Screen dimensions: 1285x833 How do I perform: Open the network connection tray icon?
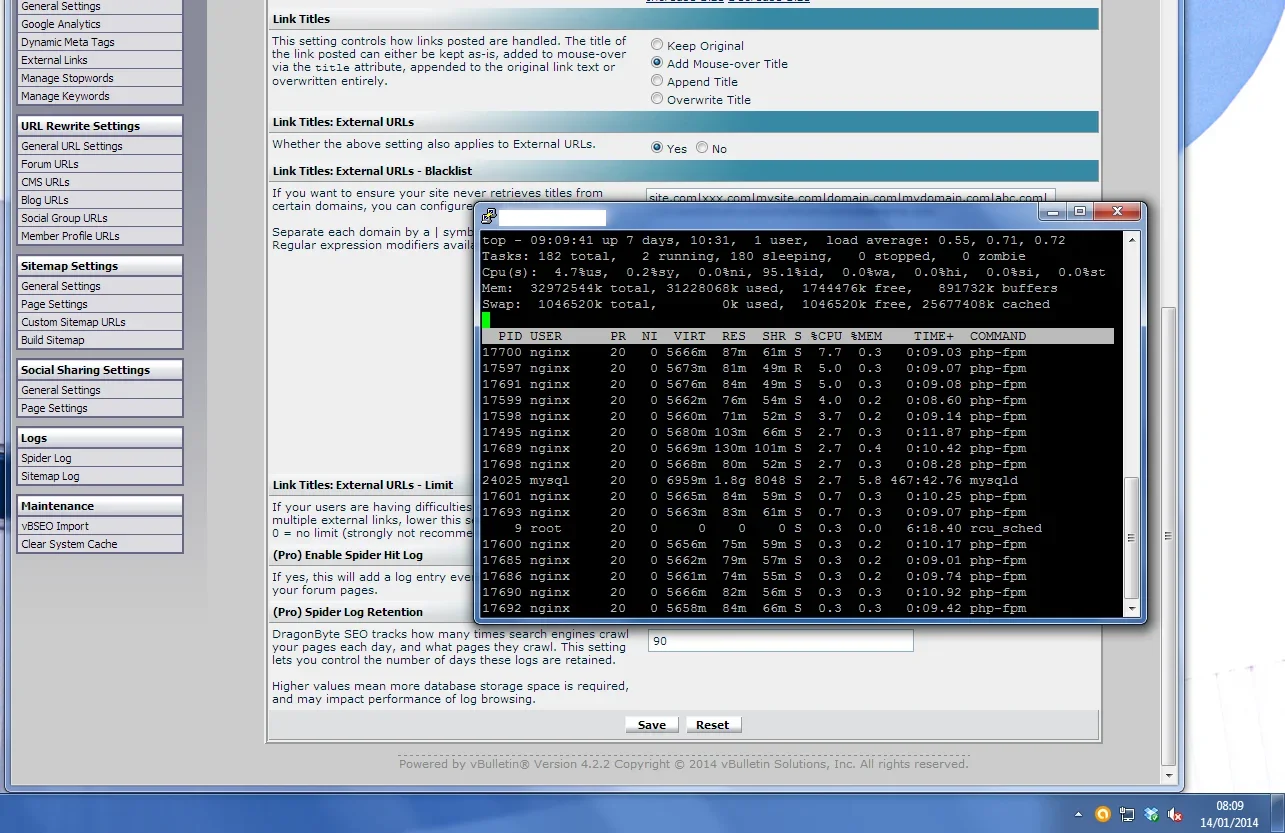[1127, 814]
